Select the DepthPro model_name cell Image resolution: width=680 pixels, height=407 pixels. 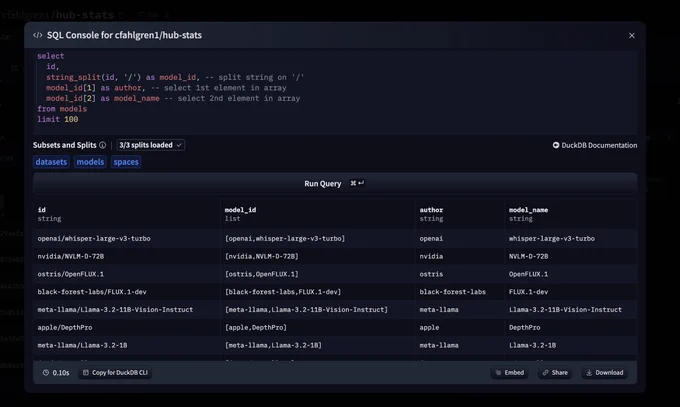click(571, 328)
